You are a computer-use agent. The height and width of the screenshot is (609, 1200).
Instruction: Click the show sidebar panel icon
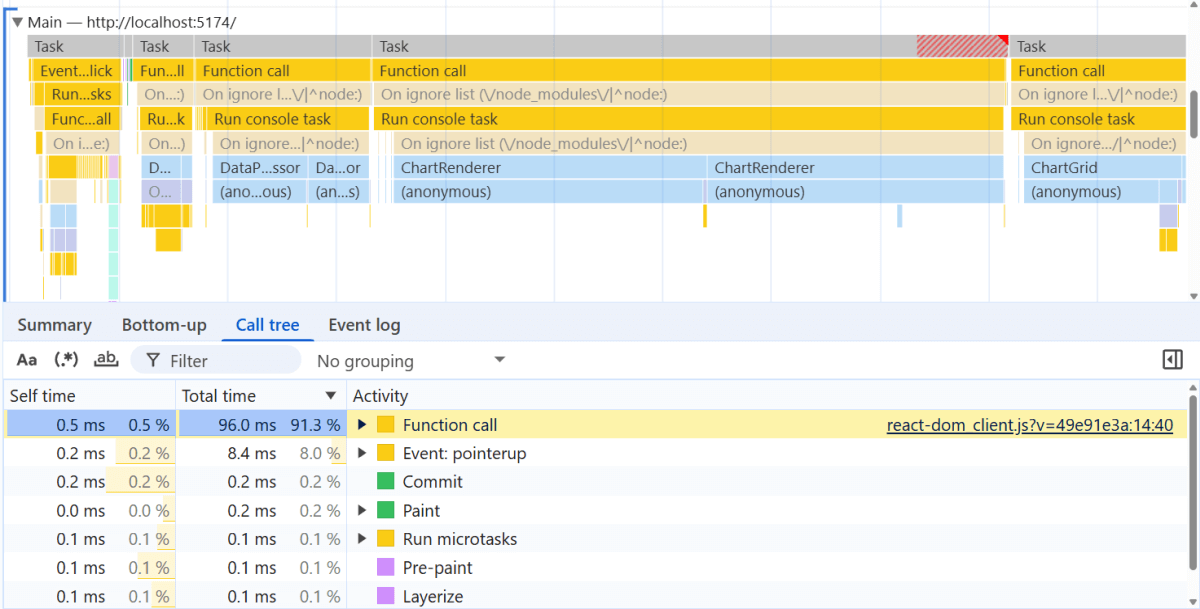point(1172,359)
